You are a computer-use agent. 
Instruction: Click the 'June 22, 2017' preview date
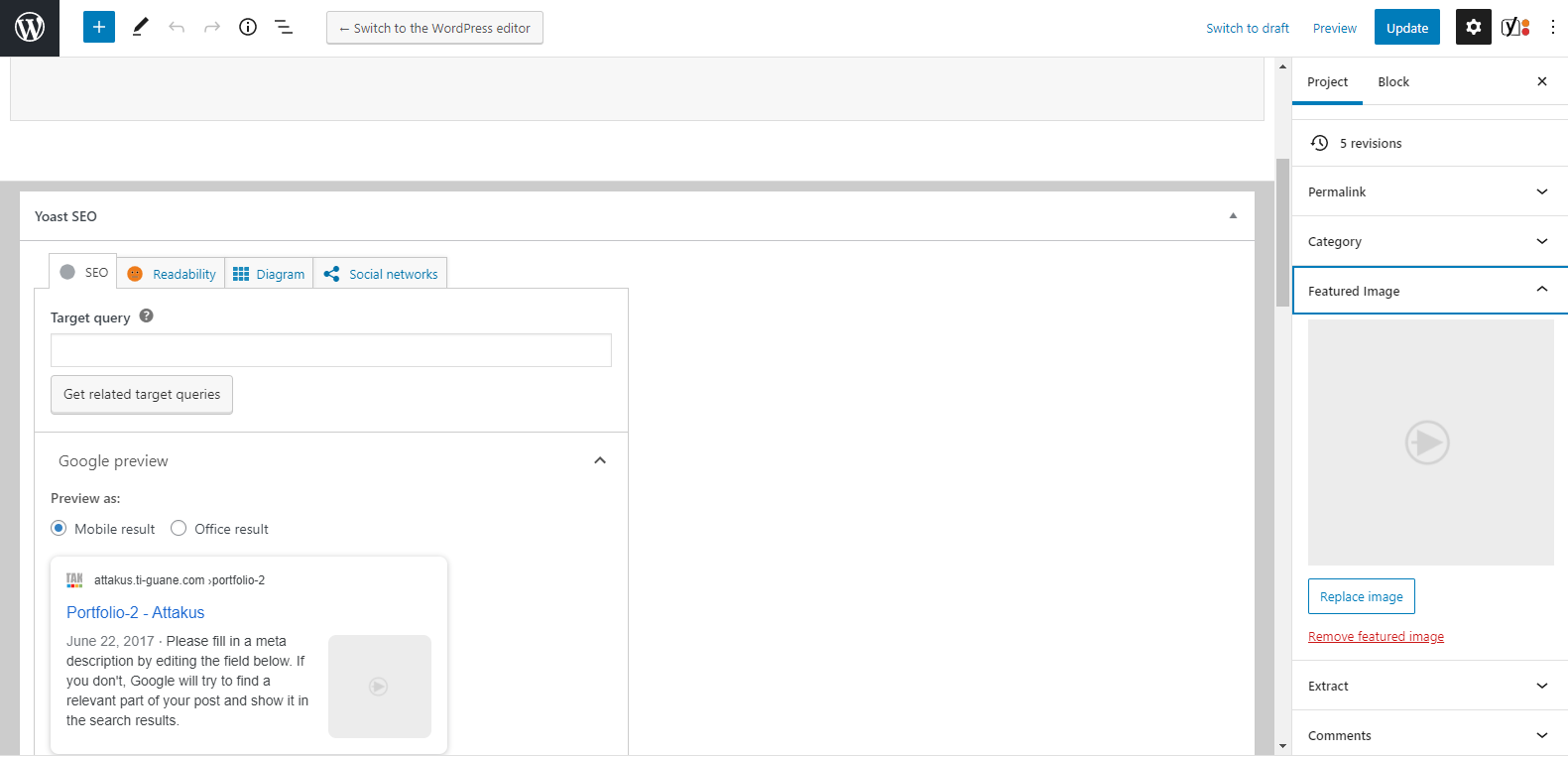coord(110,641)
